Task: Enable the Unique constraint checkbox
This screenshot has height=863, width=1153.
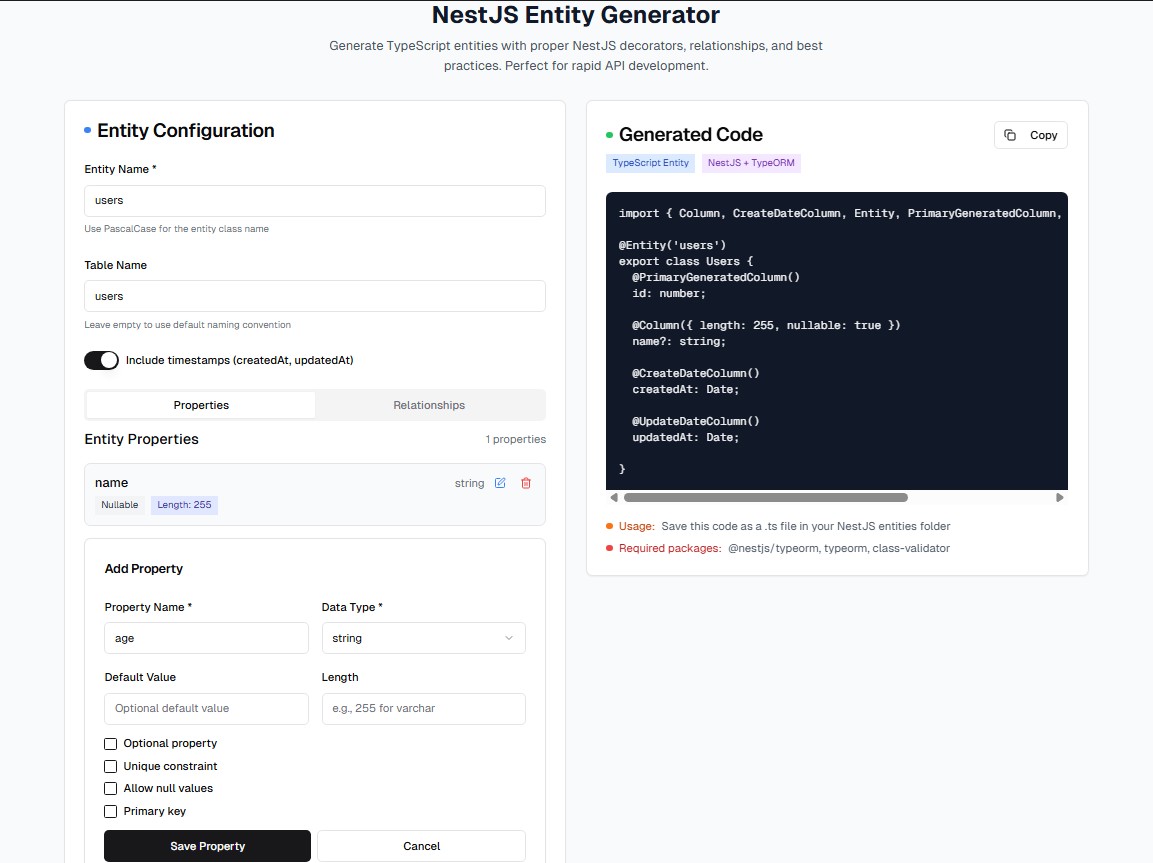Action: (110, 767)
